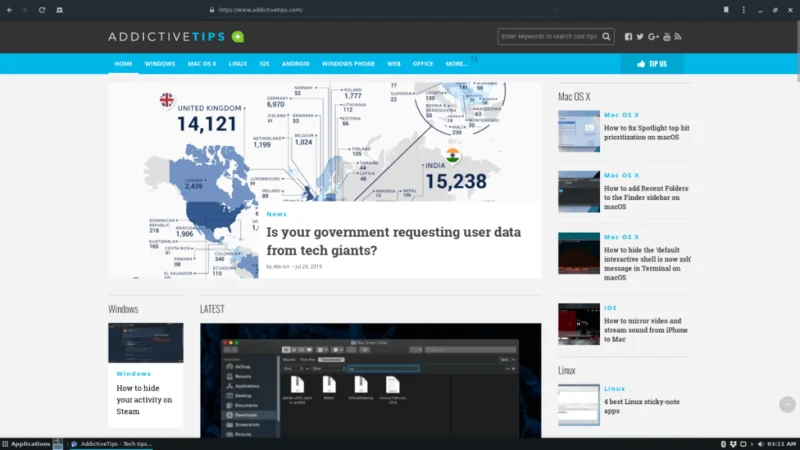Screen dimensions: 800x450
Task: Open the IOS nav menu item
Action: [x=264, y=64]
